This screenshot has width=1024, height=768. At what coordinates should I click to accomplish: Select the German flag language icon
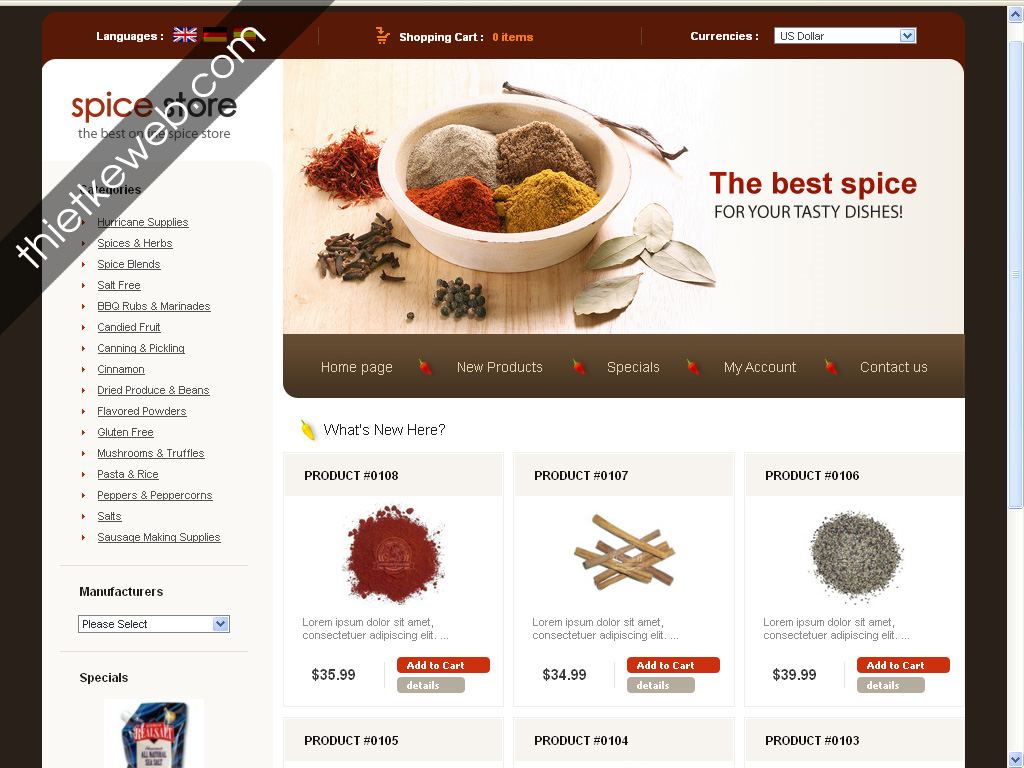[x=215, y=35]
